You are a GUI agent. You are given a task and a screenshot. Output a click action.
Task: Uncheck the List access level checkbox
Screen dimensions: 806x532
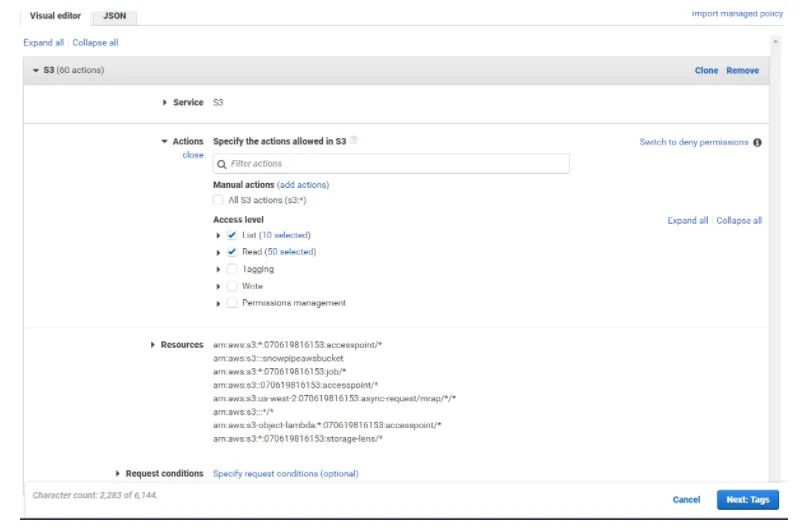point(232,235)
